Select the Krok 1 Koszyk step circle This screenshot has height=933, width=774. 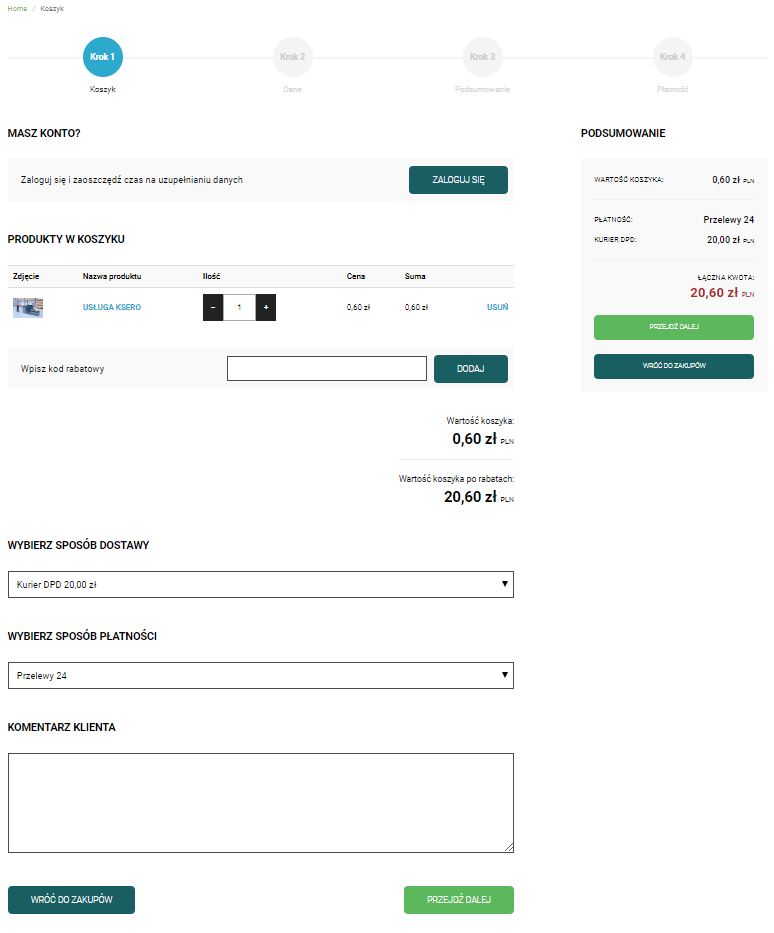pos(102,57)
